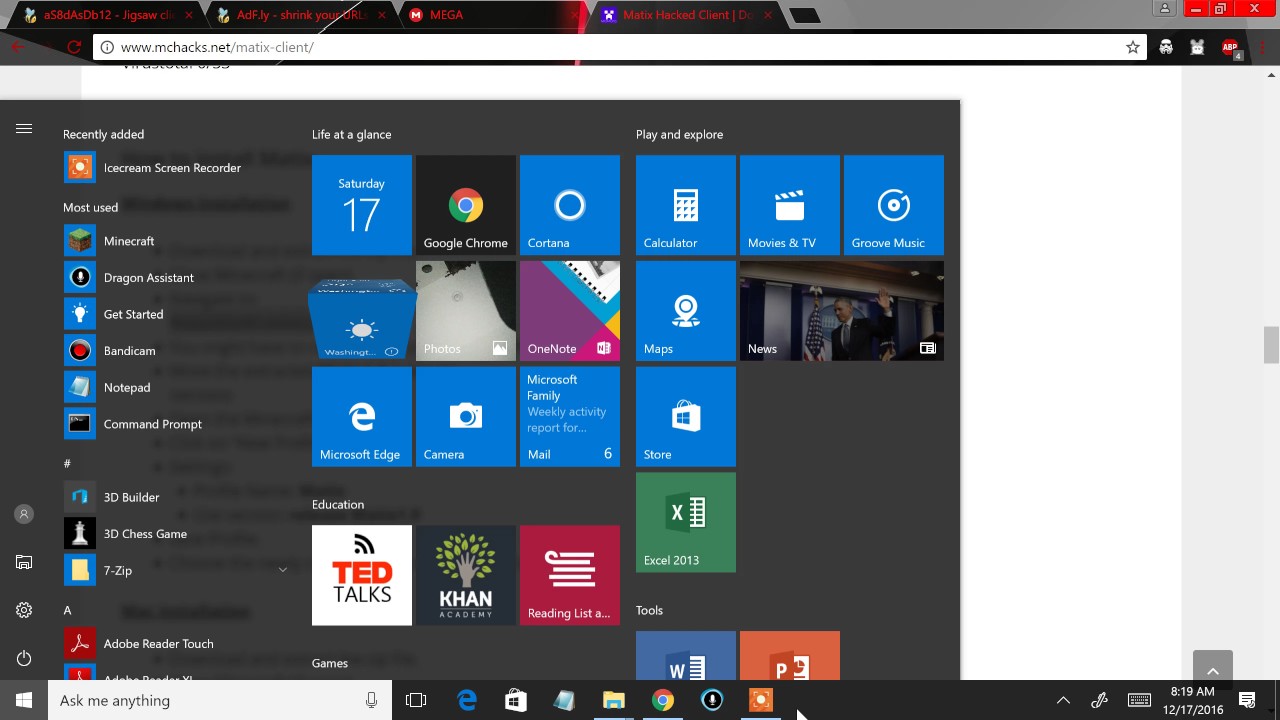Open the Store tile
The image size is (1280, 720).
coord(686,417)
